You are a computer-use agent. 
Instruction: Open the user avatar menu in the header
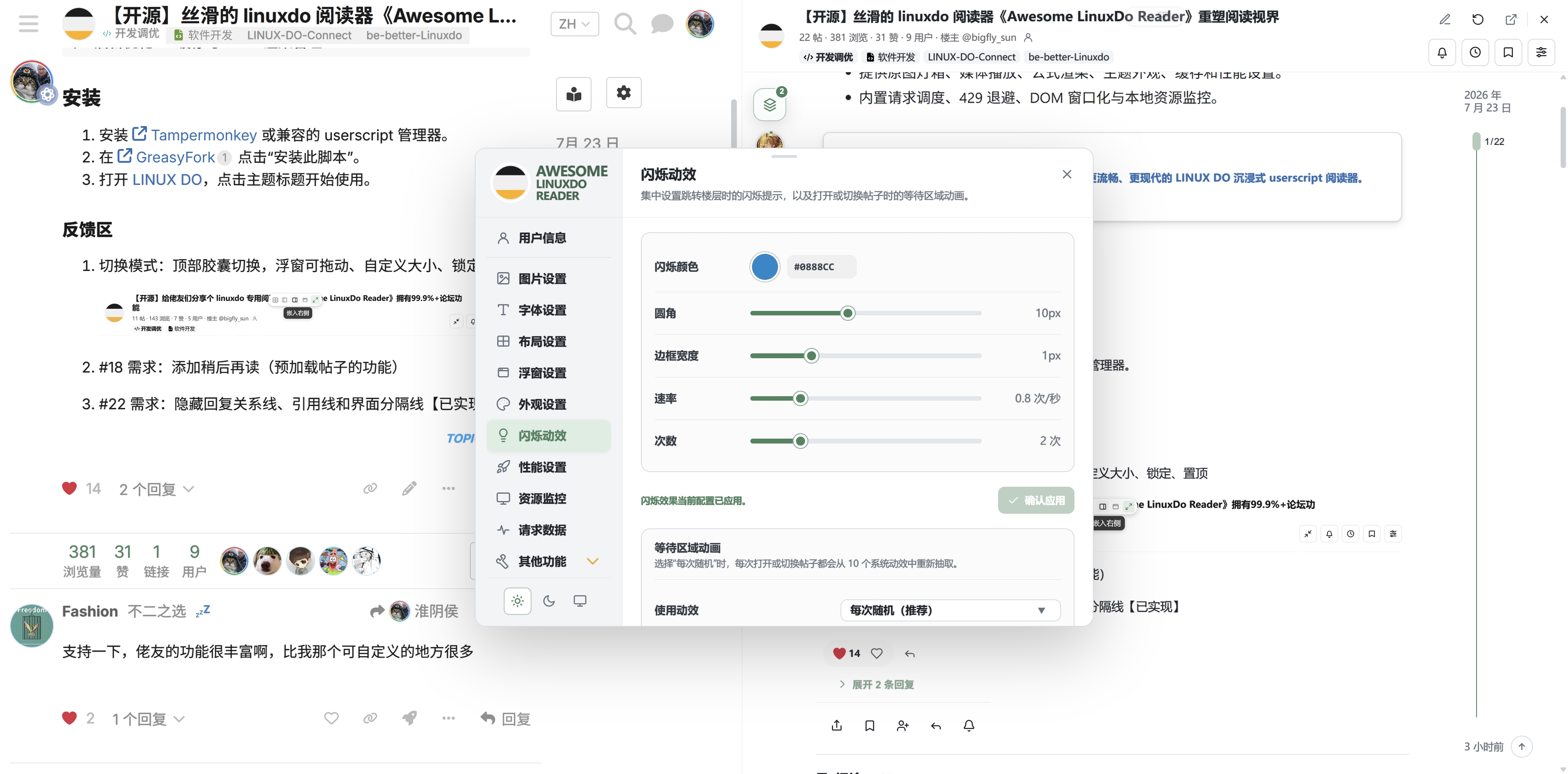[x=700, y=24]
